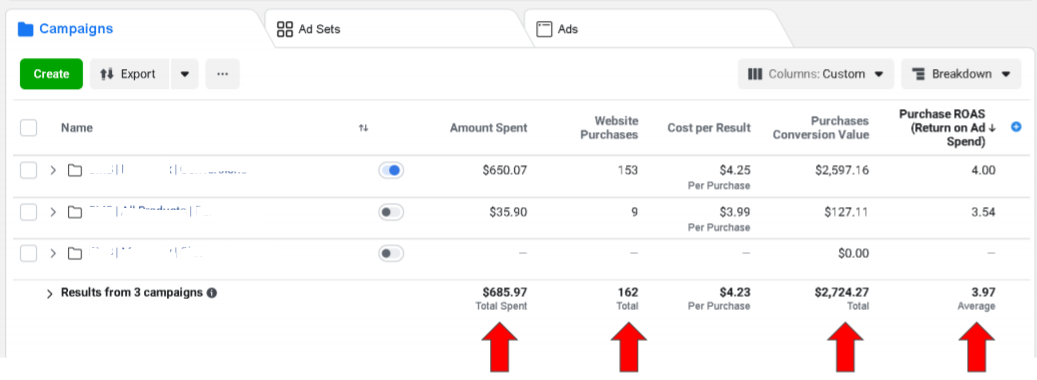Sort by Amount Spent column header
This screenshot has height=380, width=1037.
coord(489,128)
